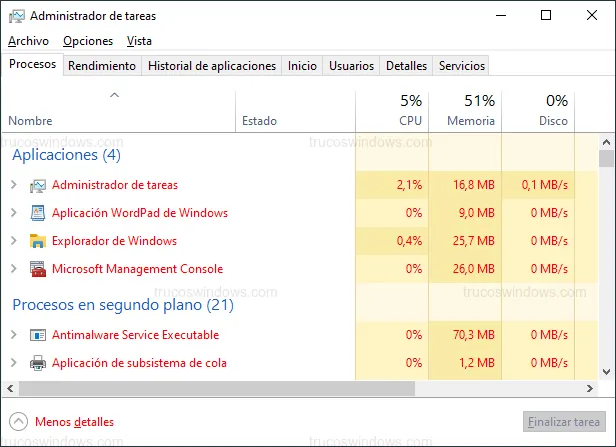Screen dimensions: 616x447
Task: Click the Menos detalles link
Action: pos(74,422)
